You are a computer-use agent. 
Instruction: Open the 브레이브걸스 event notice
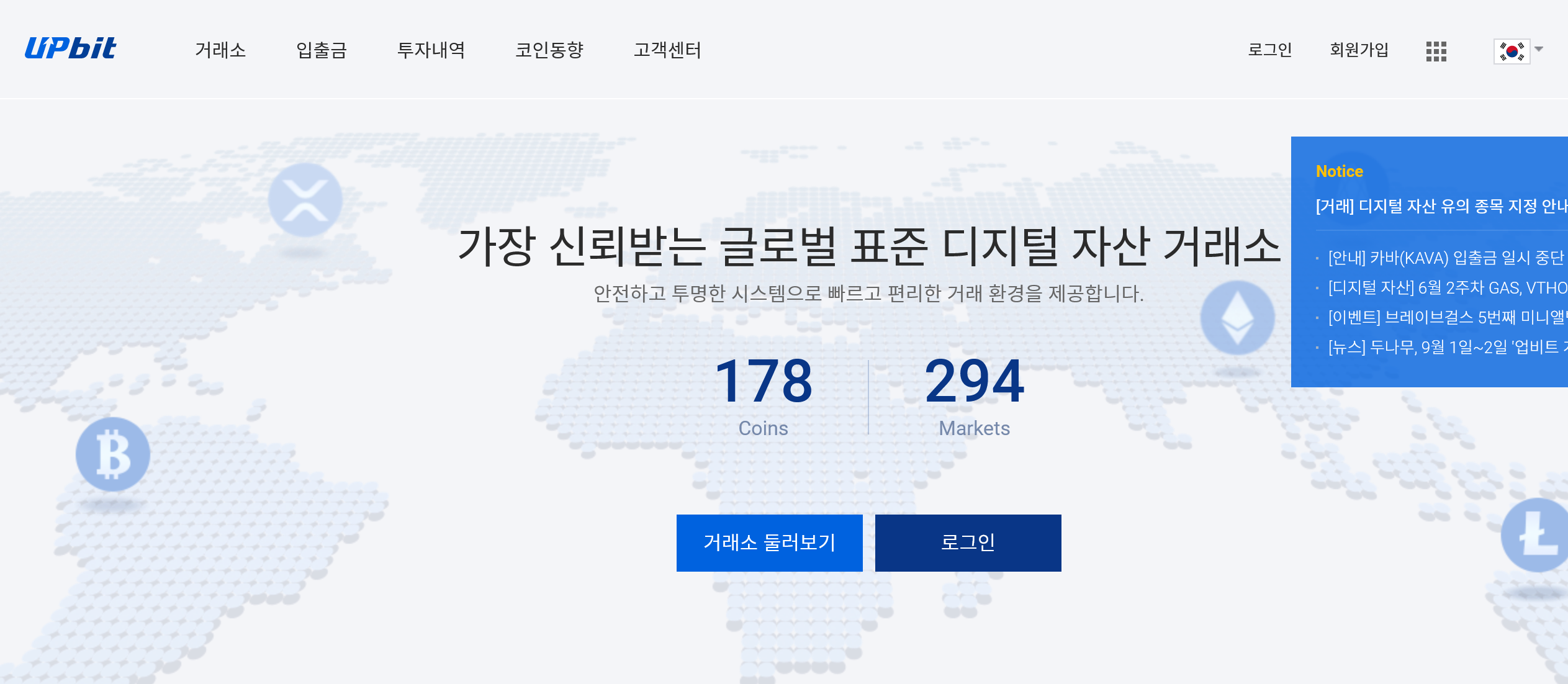(x=1446, y=317)
